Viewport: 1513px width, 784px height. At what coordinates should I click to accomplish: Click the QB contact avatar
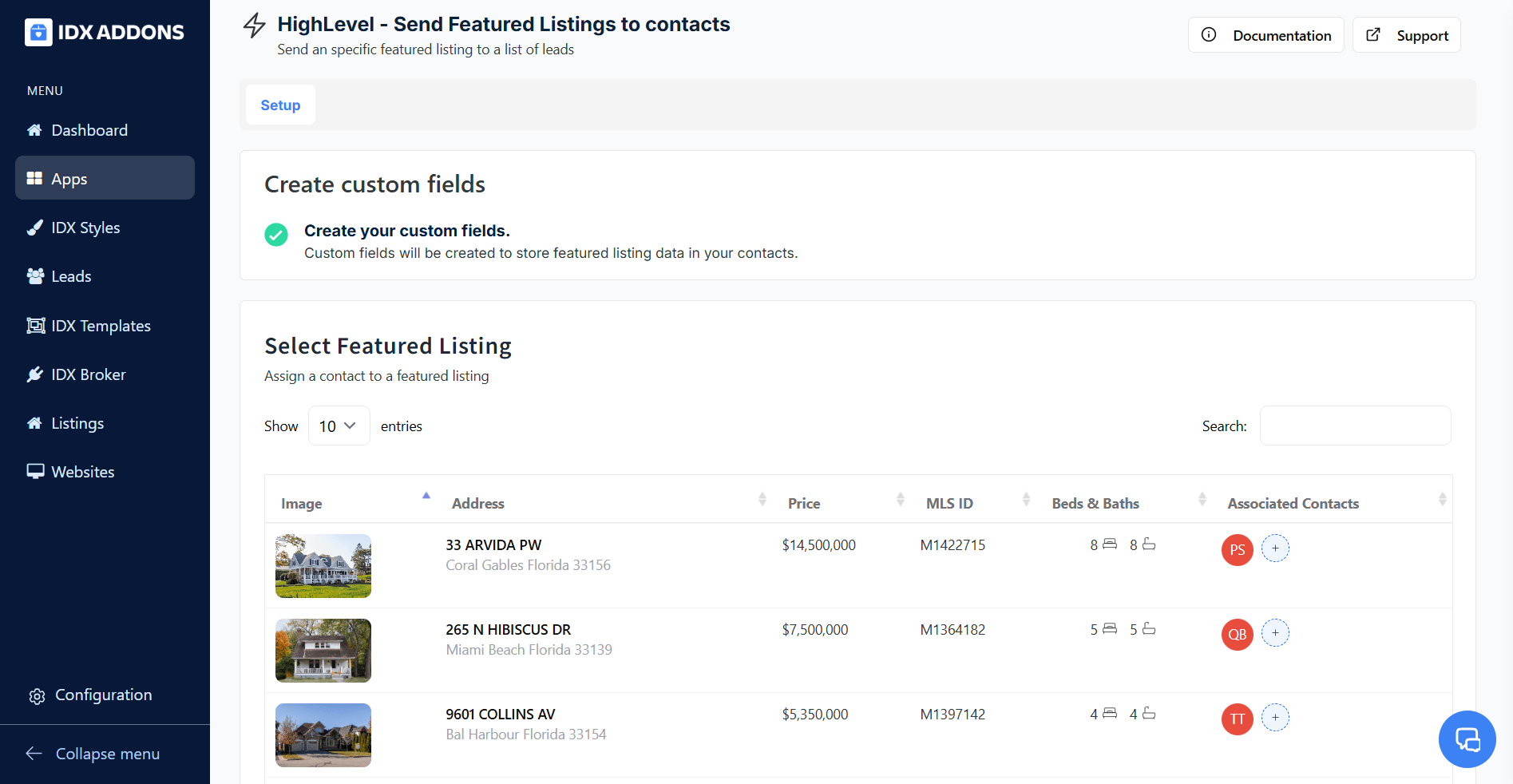[x=1237, y=635]
